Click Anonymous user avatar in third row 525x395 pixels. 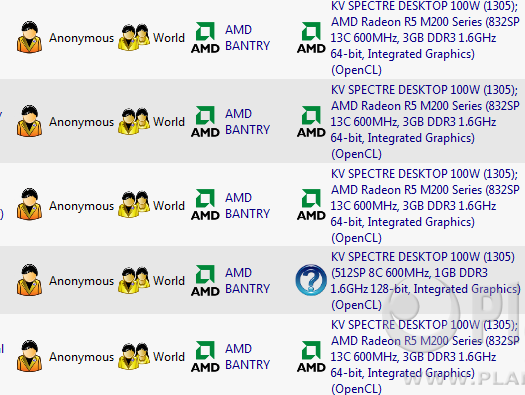pyautogui.click(x=29, y=204)
